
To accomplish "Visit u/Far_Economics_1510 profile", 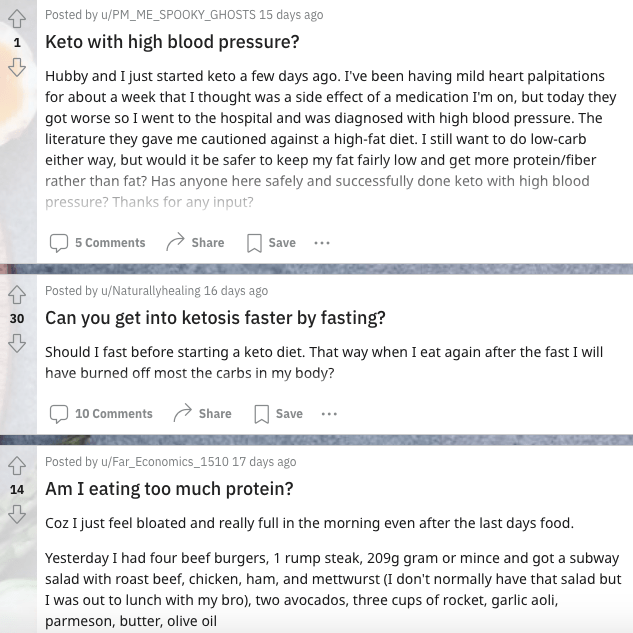I will click(157, 462).
